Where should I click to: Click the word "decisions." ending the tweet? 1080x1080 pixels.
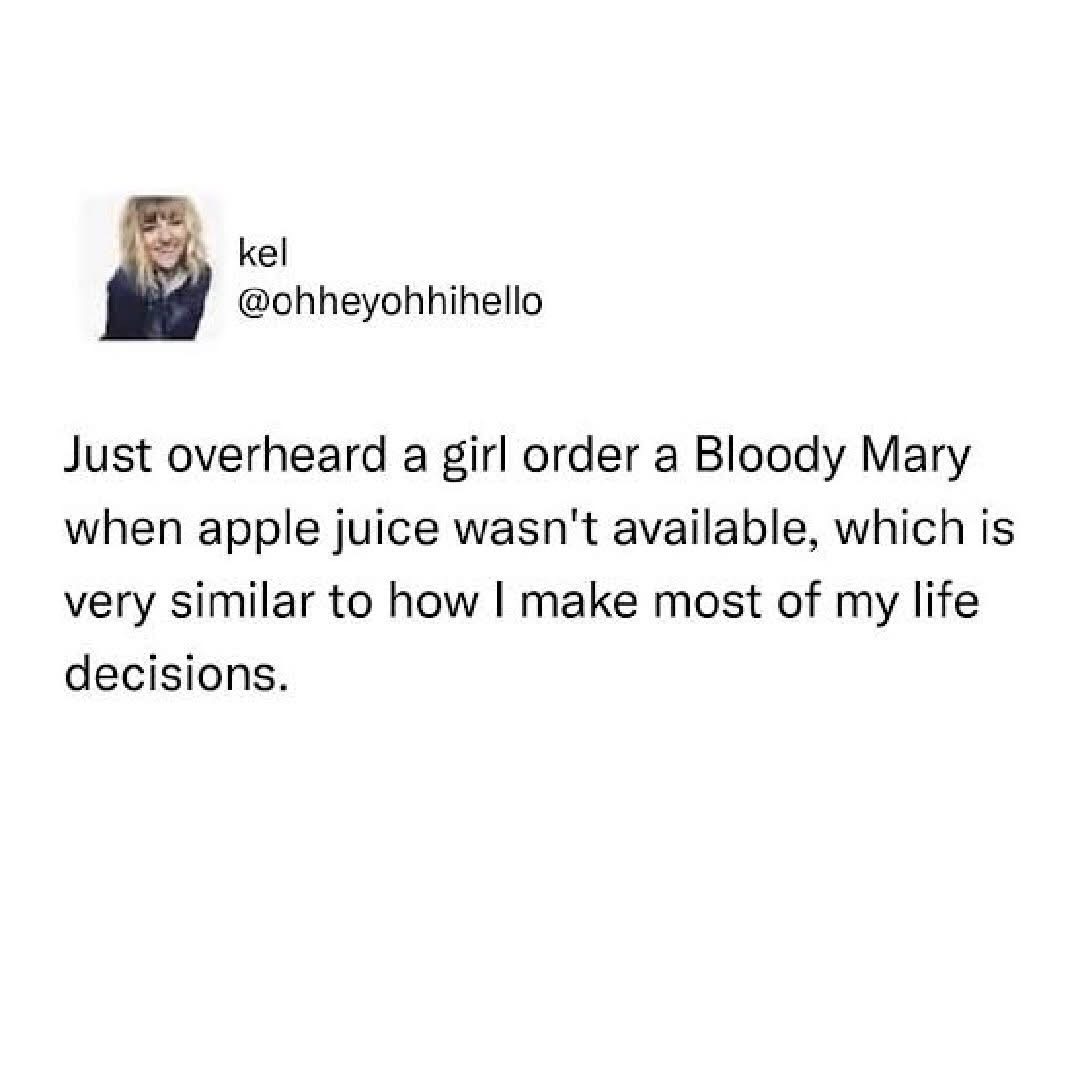pos(175,672)
